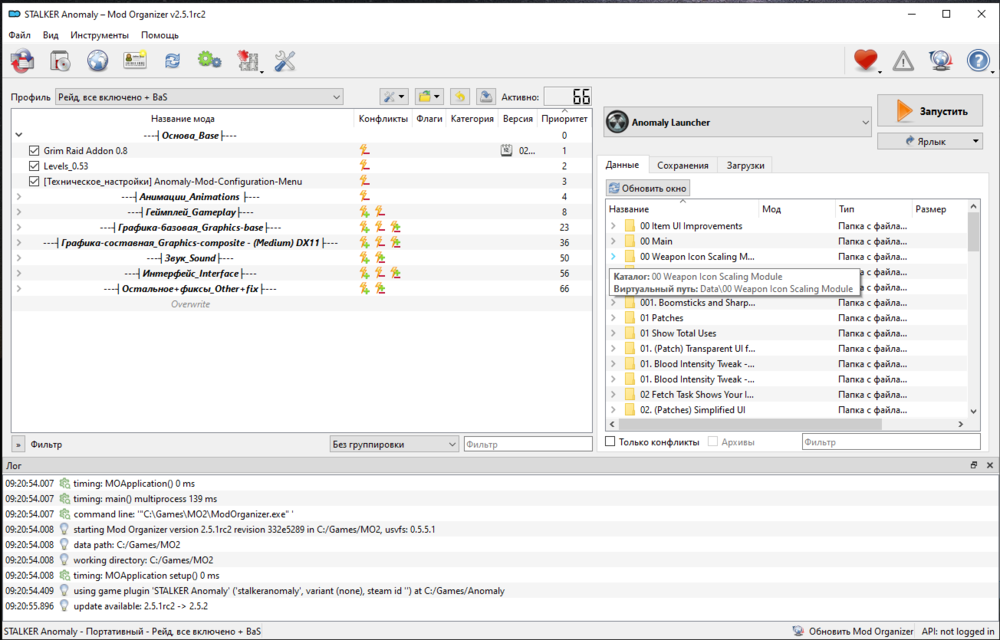Viewport: 1000px width, 640px height.
Task: Click the 'Обновить окно' refresh button
Action: [x=648, y=188]
